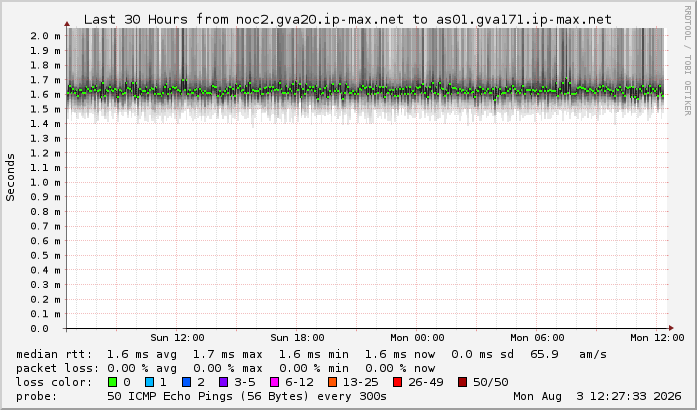Click the timestamp 'Mon Aug 3 12:27:33 2026'
Viewport: 697px width, 410px height.
pos(597,396)
